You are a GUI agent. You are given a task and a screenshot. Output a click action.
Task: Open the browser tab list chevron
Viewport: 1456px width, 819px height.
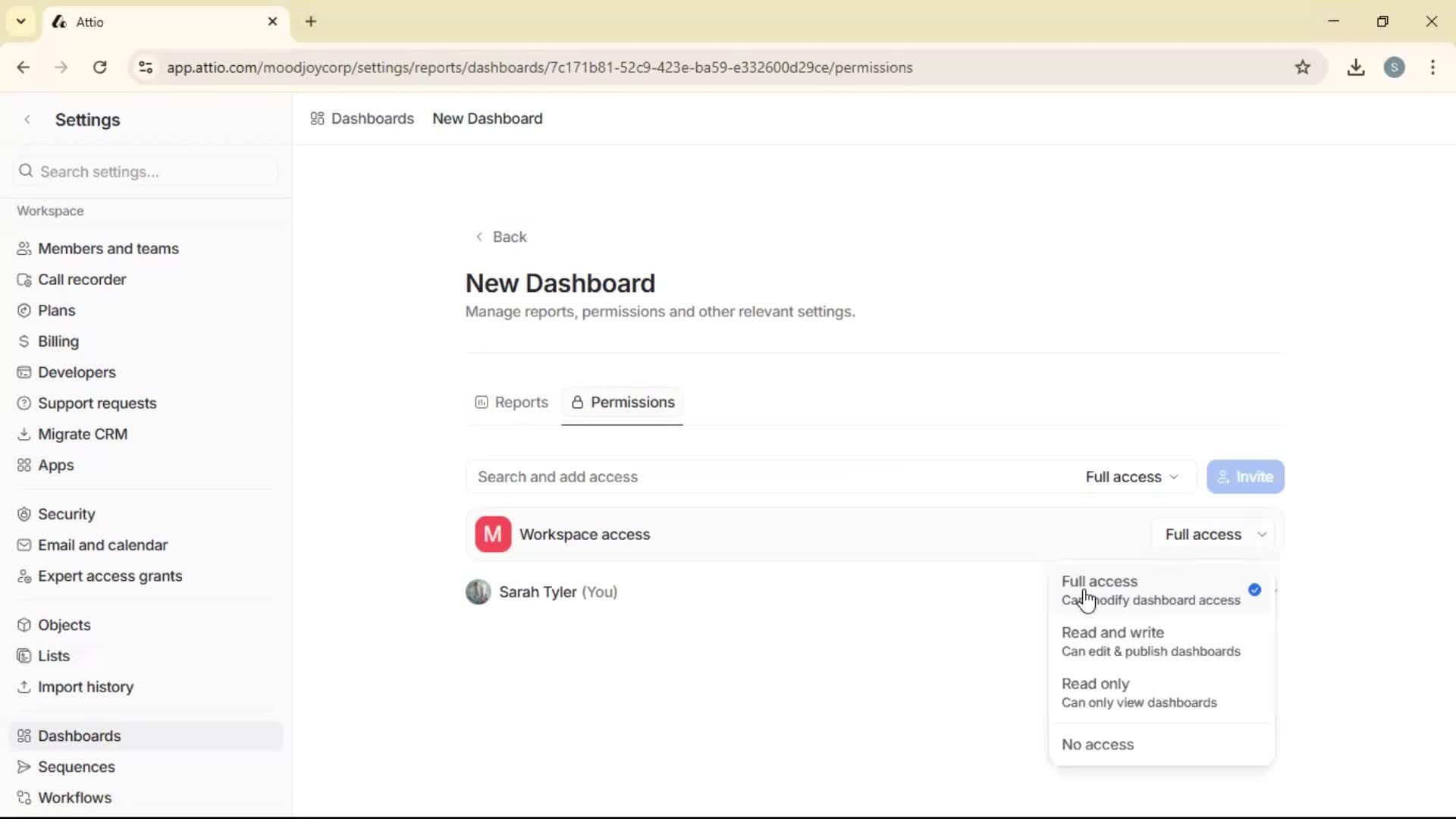point(20,21)
